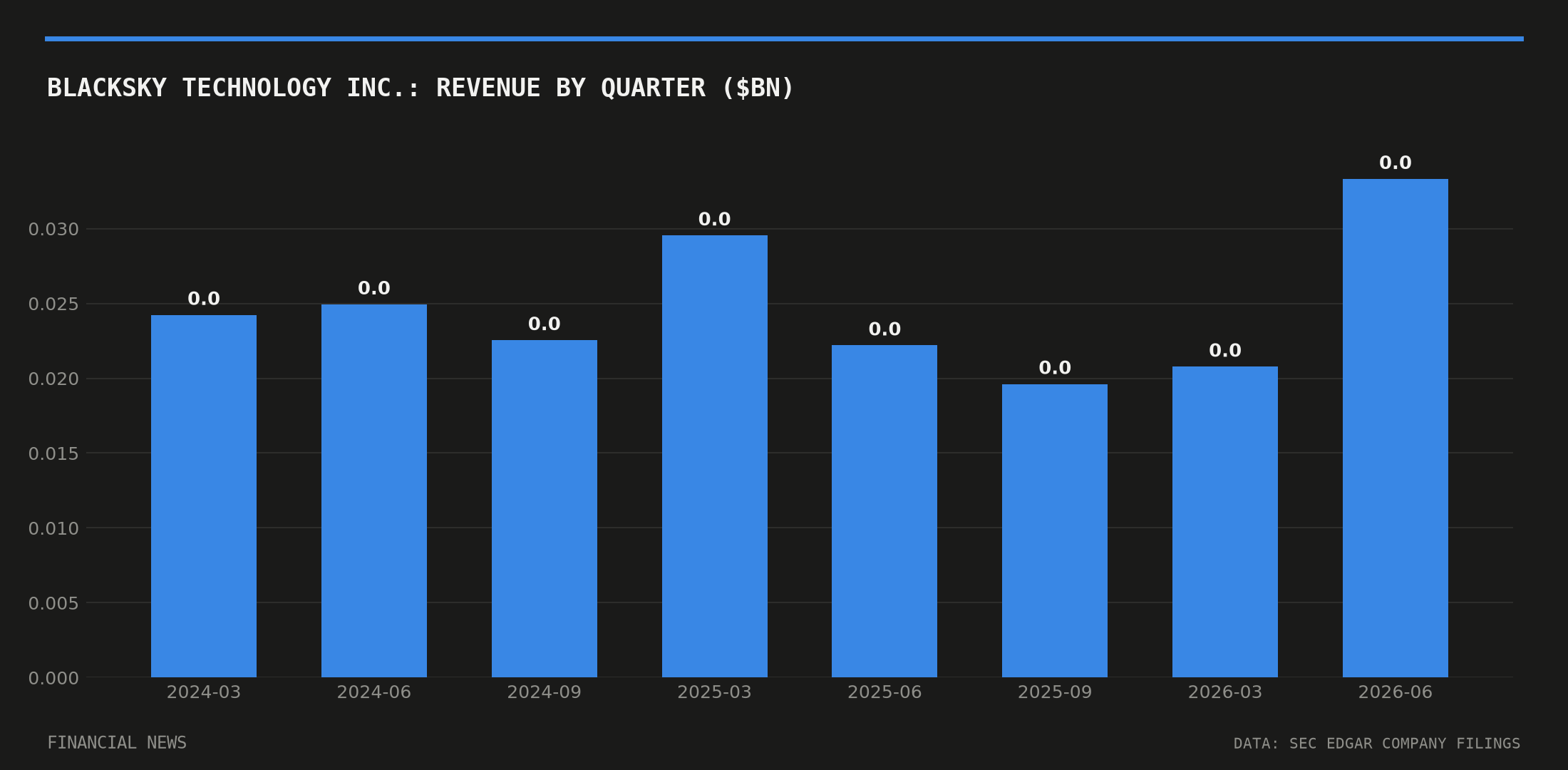
Task: Click the 0.015 y-axis tick label
Action: pyautogui.click(x=53, y=453)
